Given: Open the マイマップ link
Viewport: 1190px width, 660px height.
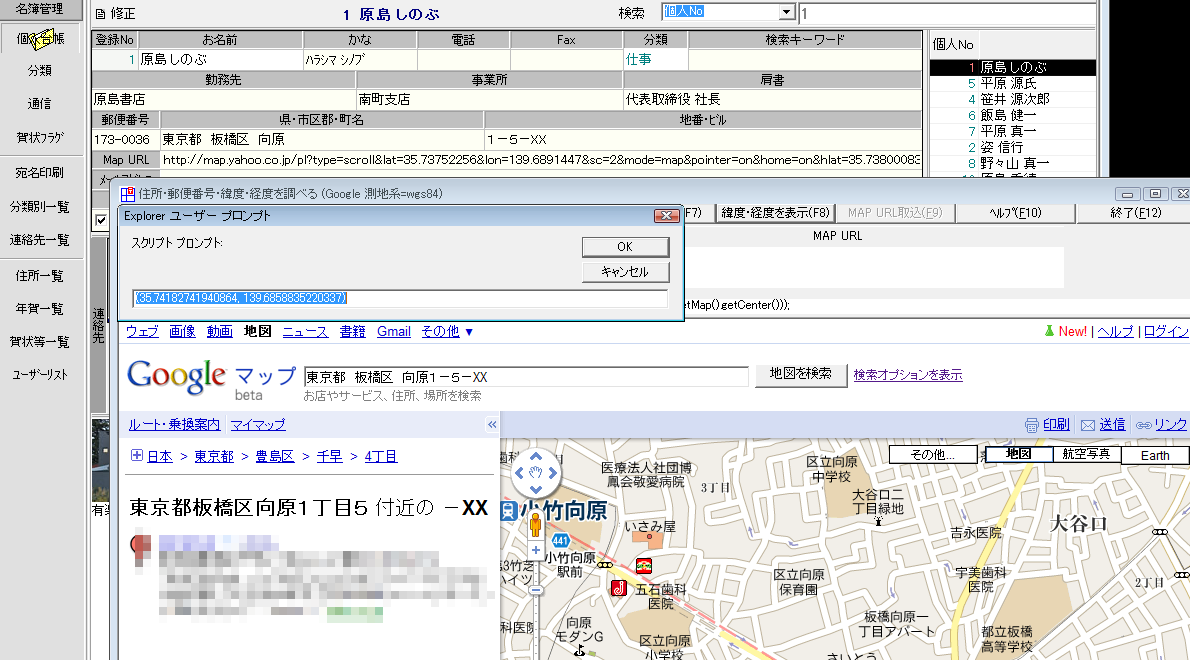Looking at the screenshot, I should pyautogui.click(x=258, y=425).
